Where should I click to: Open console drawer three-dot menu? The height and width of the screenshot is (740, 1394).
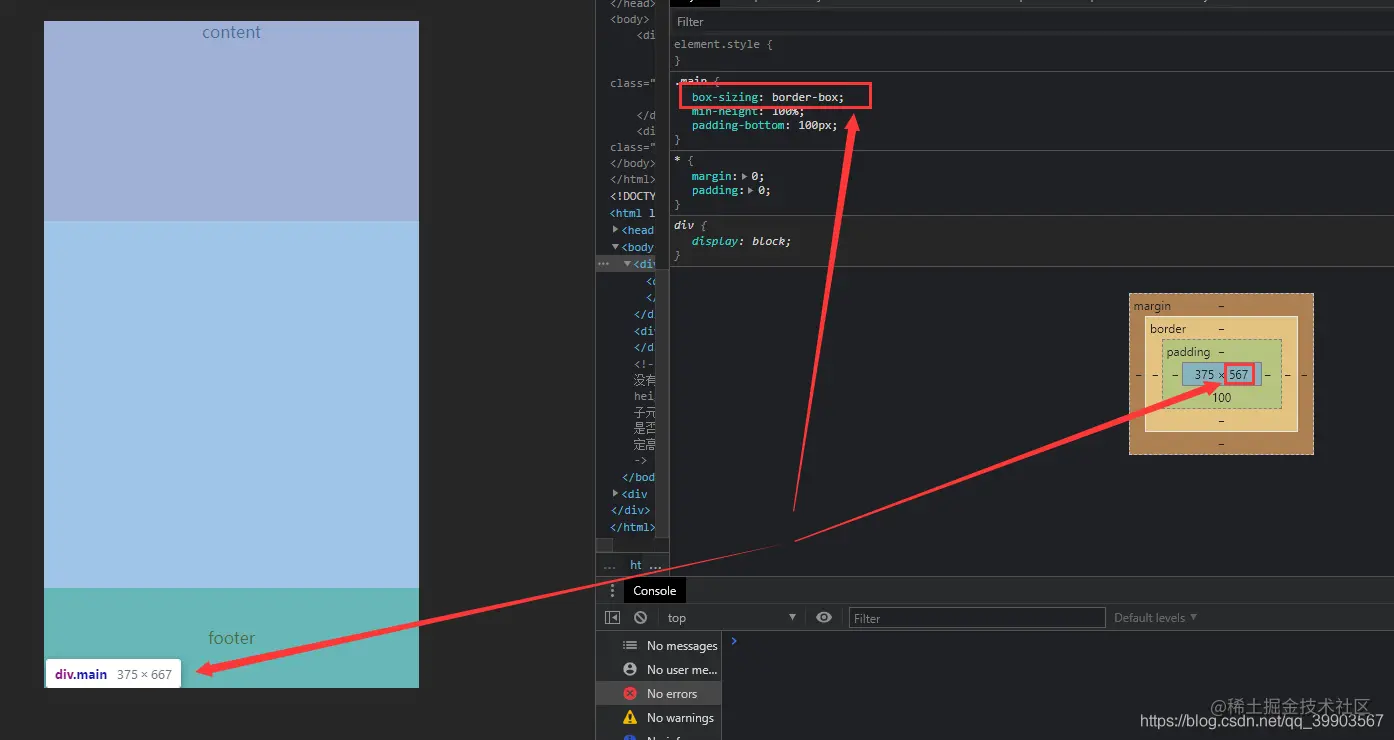click(x=612, y=591)
